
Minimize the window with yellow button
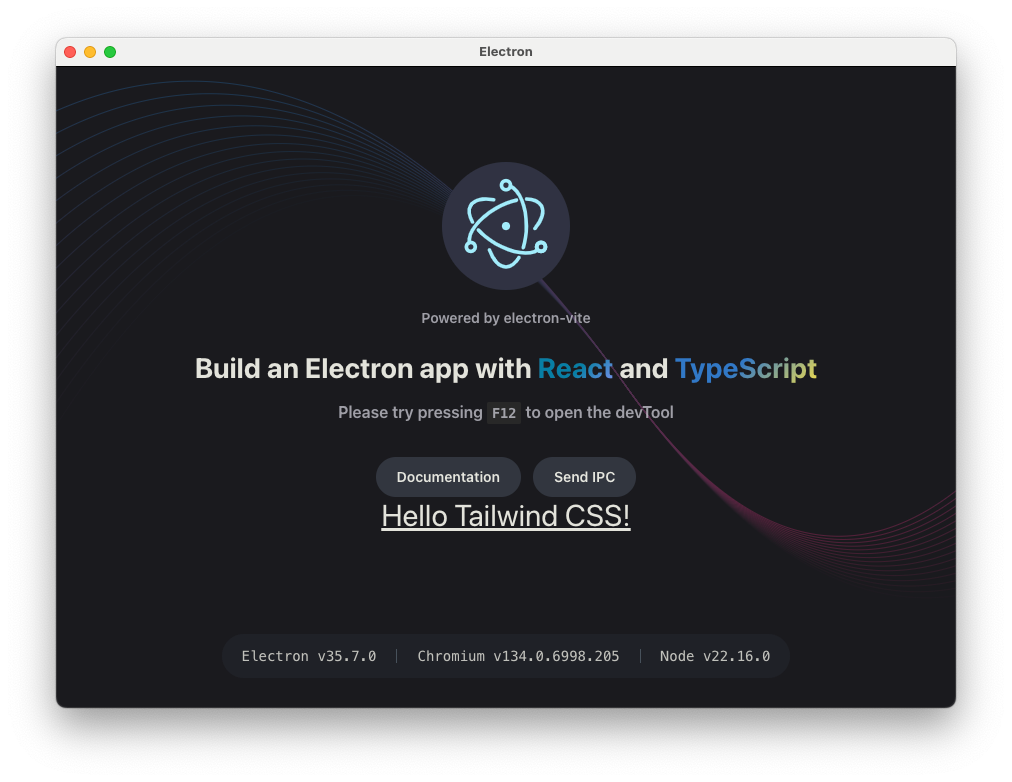[90, 52]
